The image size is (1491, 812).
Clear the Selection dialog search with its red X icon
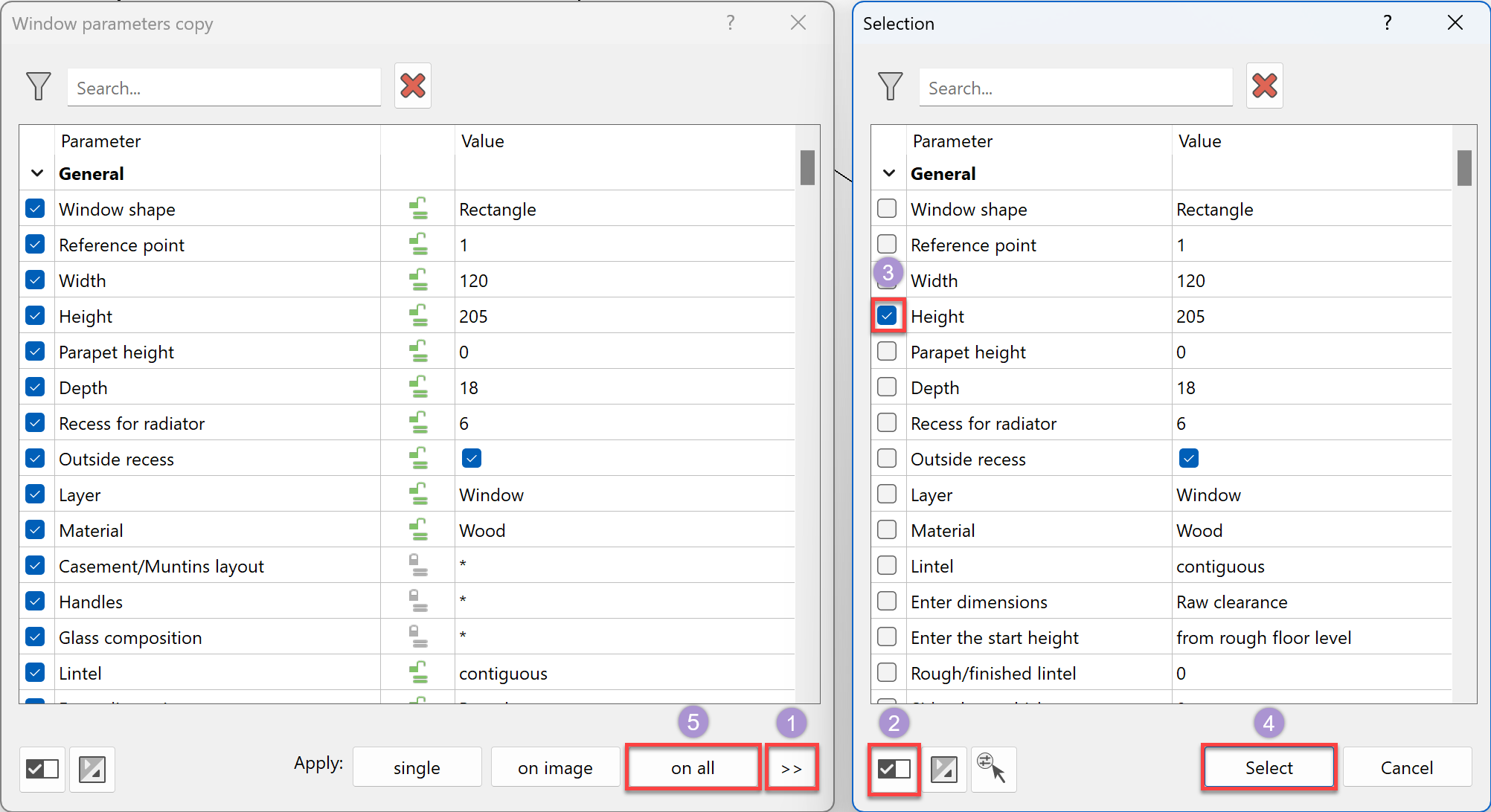pyautogui.click(x=1265, y=86)
